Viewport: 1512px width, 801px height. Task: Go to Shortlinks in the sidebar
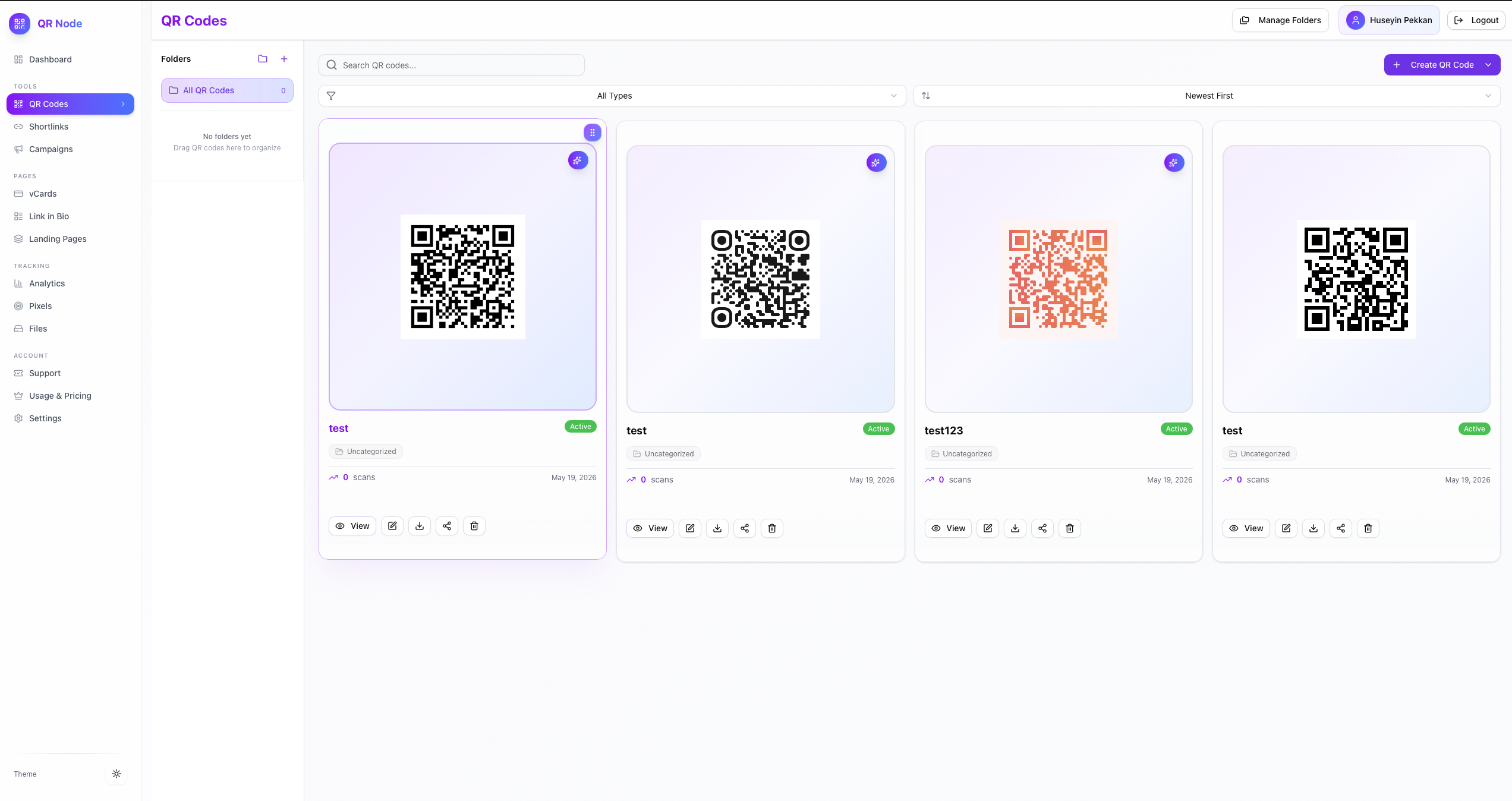click(70, 127)
